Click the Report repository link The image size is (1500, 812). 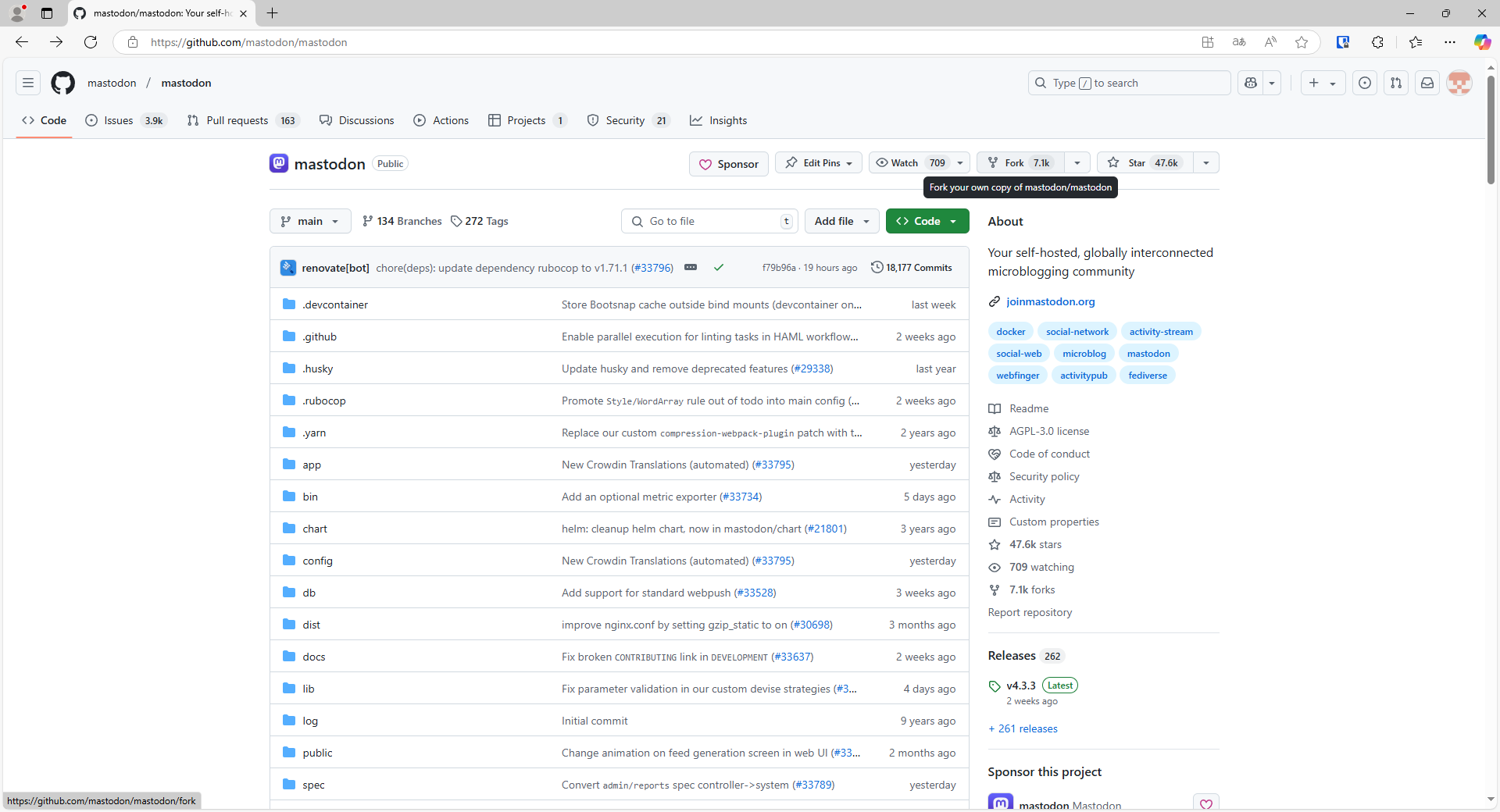coord(1030,612)
